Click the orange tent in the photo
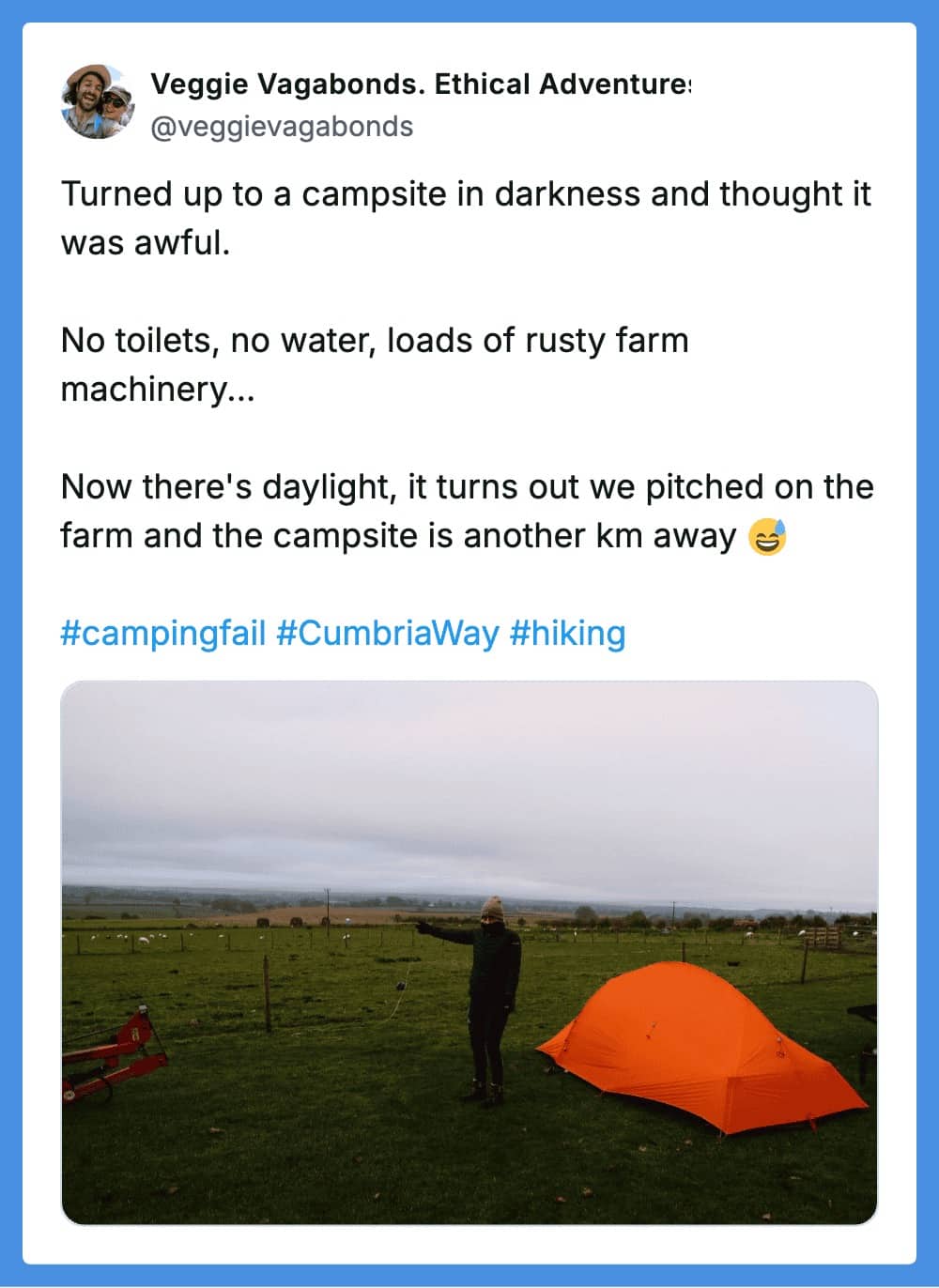939x1288 pixels. [704, 1042]
